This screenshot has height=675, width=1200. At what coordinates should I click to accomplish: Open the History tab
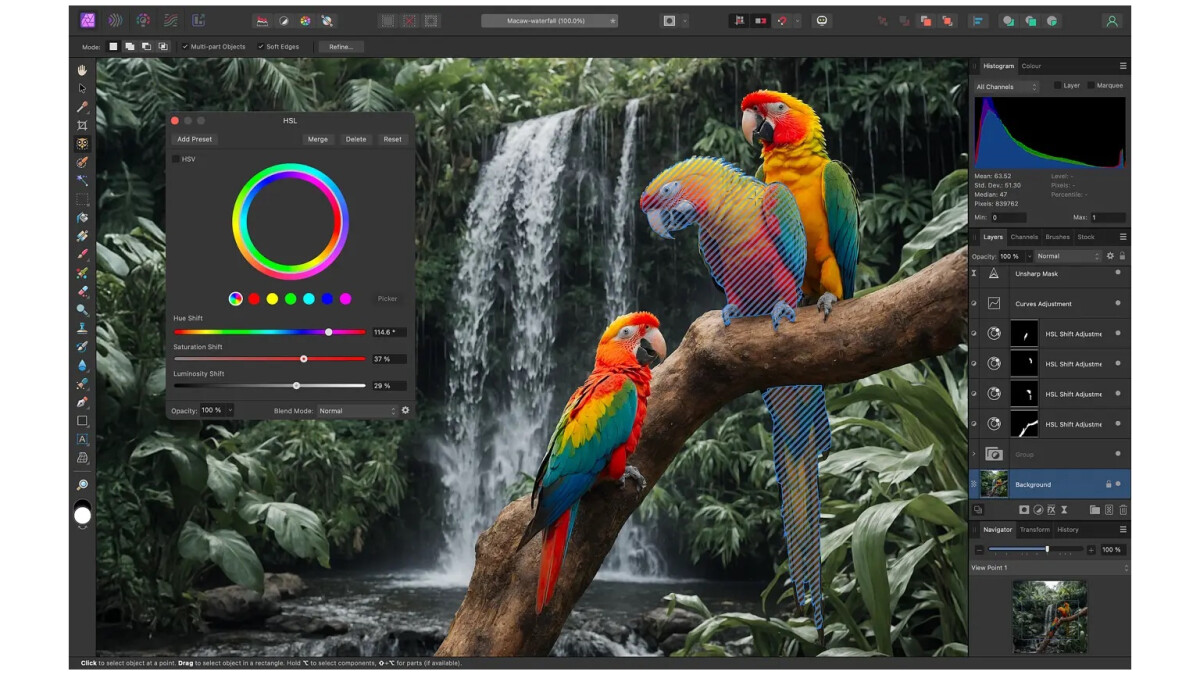[x=1068, y=529]
